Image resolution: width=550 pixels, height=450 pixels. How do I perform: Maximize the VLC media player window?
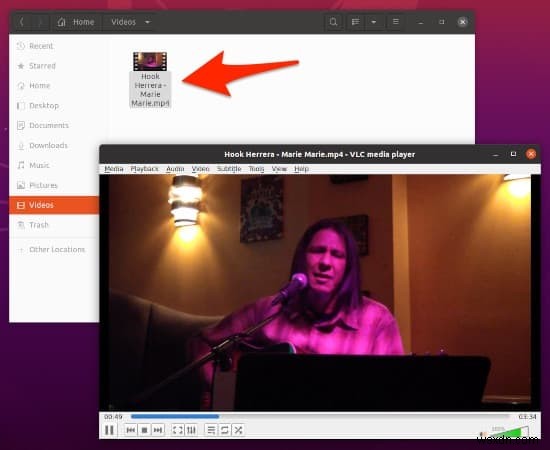coord(513,154)
